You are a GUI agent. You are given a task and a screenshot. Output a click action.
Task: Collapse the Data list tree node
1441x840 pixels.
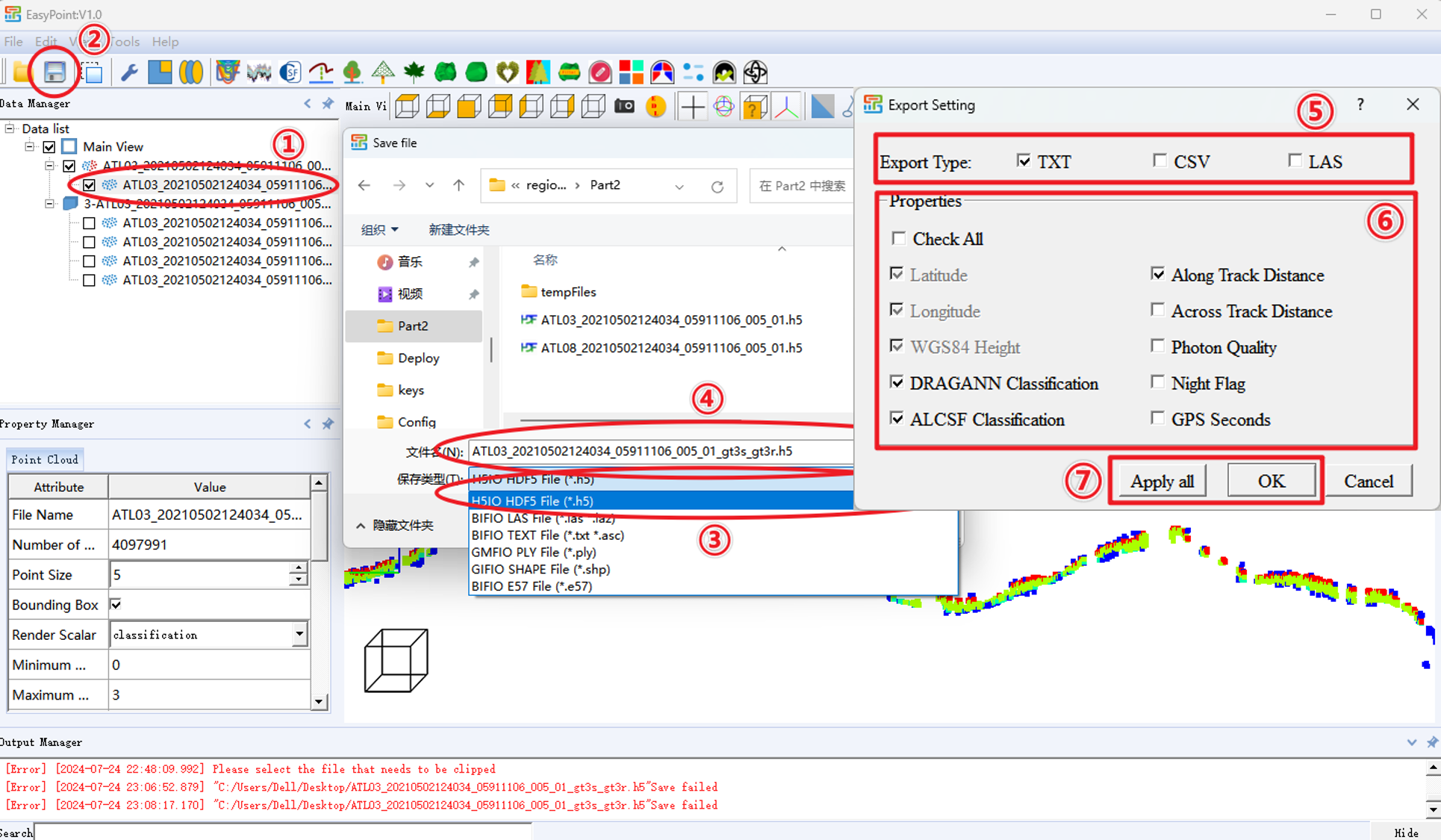coord(10,128)
